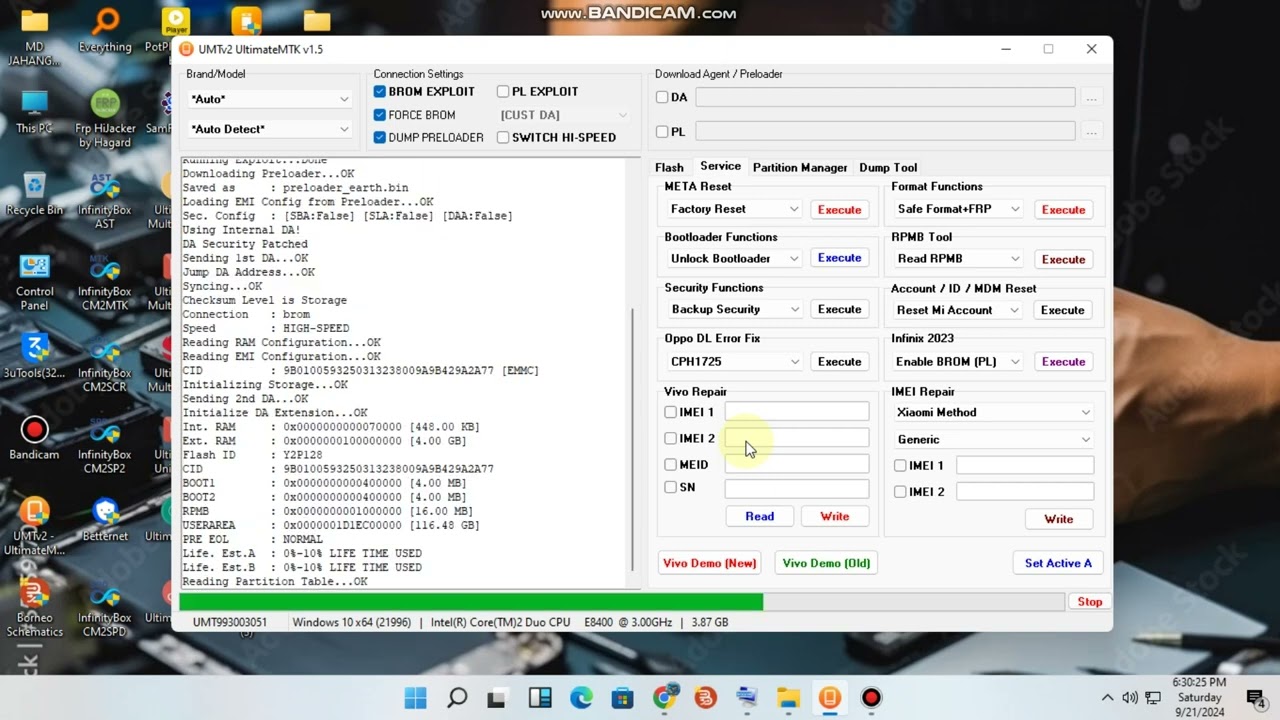The width and height of the screenshot is (1280, 720).
Task: Launch InfinityBox CM2MTK shortcut
Action: (105, 282)
